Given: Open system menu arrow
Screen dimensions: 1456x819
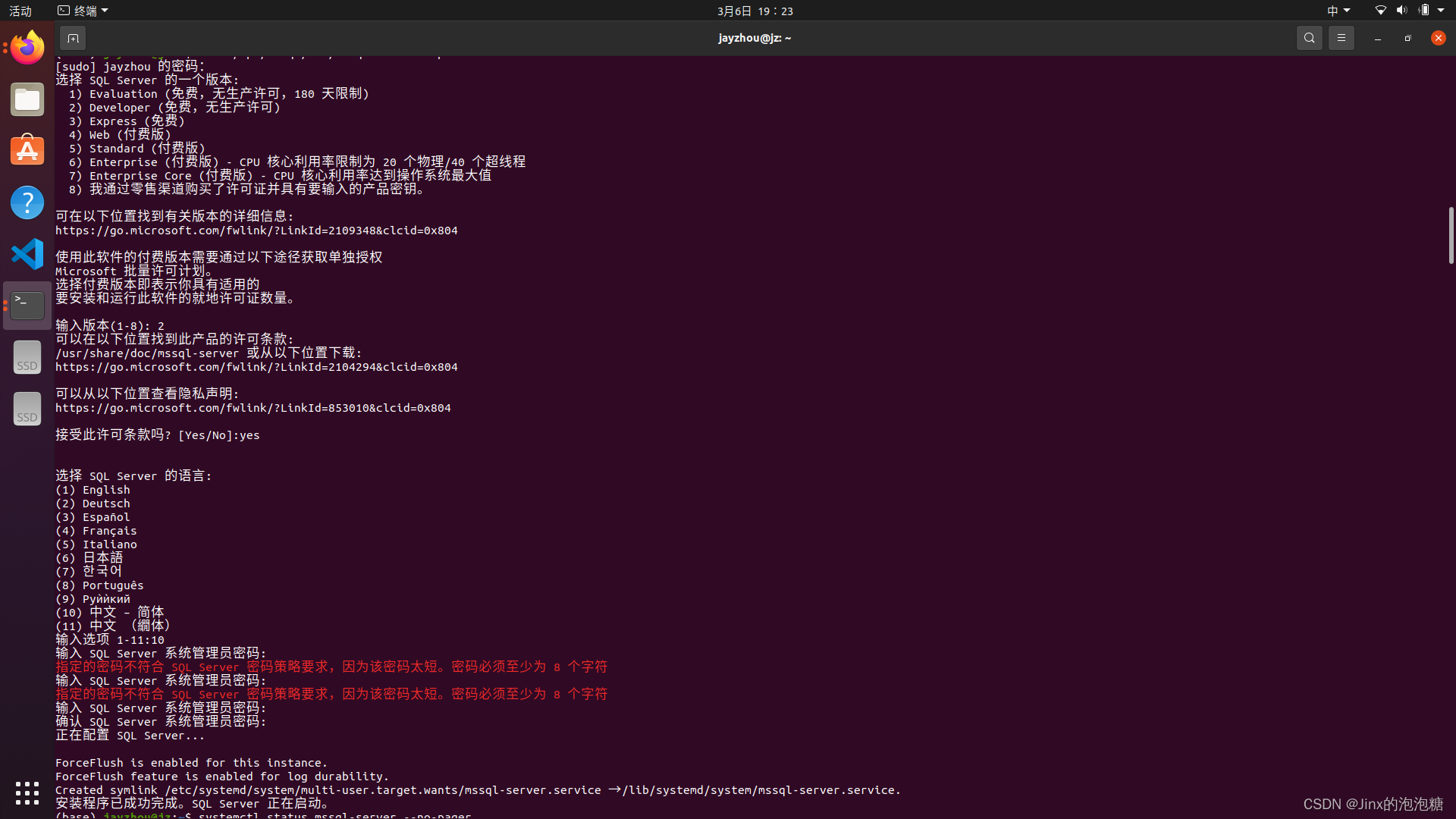Looking at the screenshot, I should [1441, 11].
